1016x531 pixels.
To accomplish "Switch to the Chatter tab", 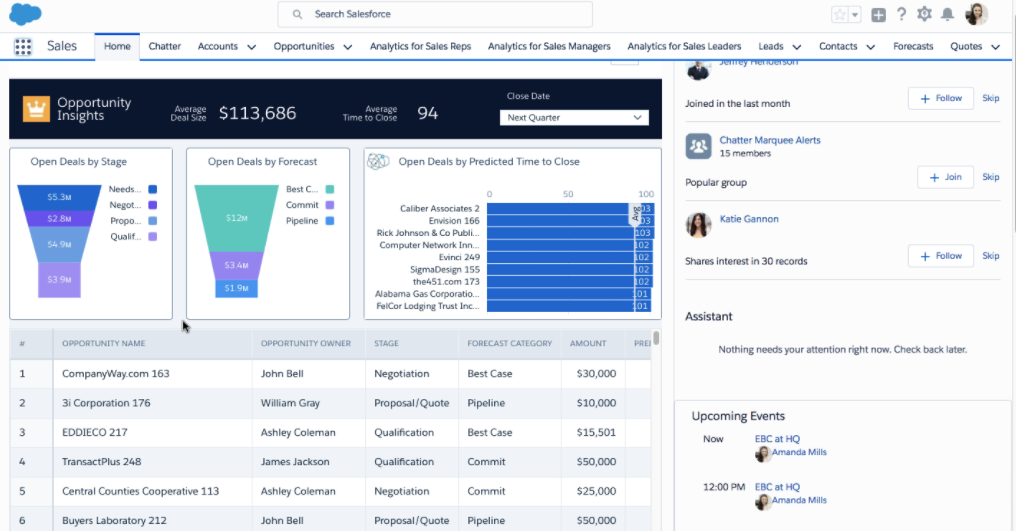I will pos(165,46).
